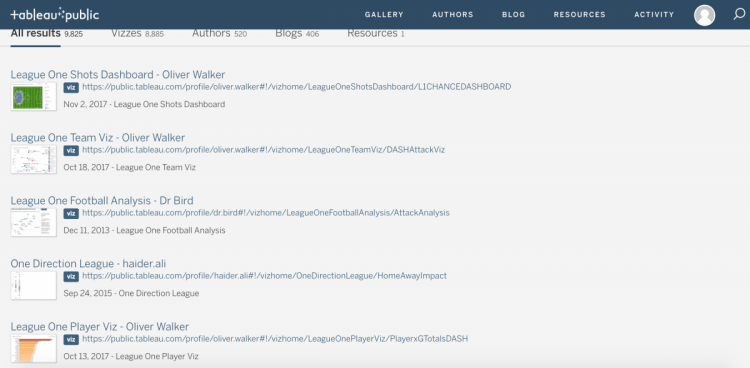Viewport: 750px width, 368px height.
Task: Click viz badge beside League One Team Viz URL
Action: point(71,150)
